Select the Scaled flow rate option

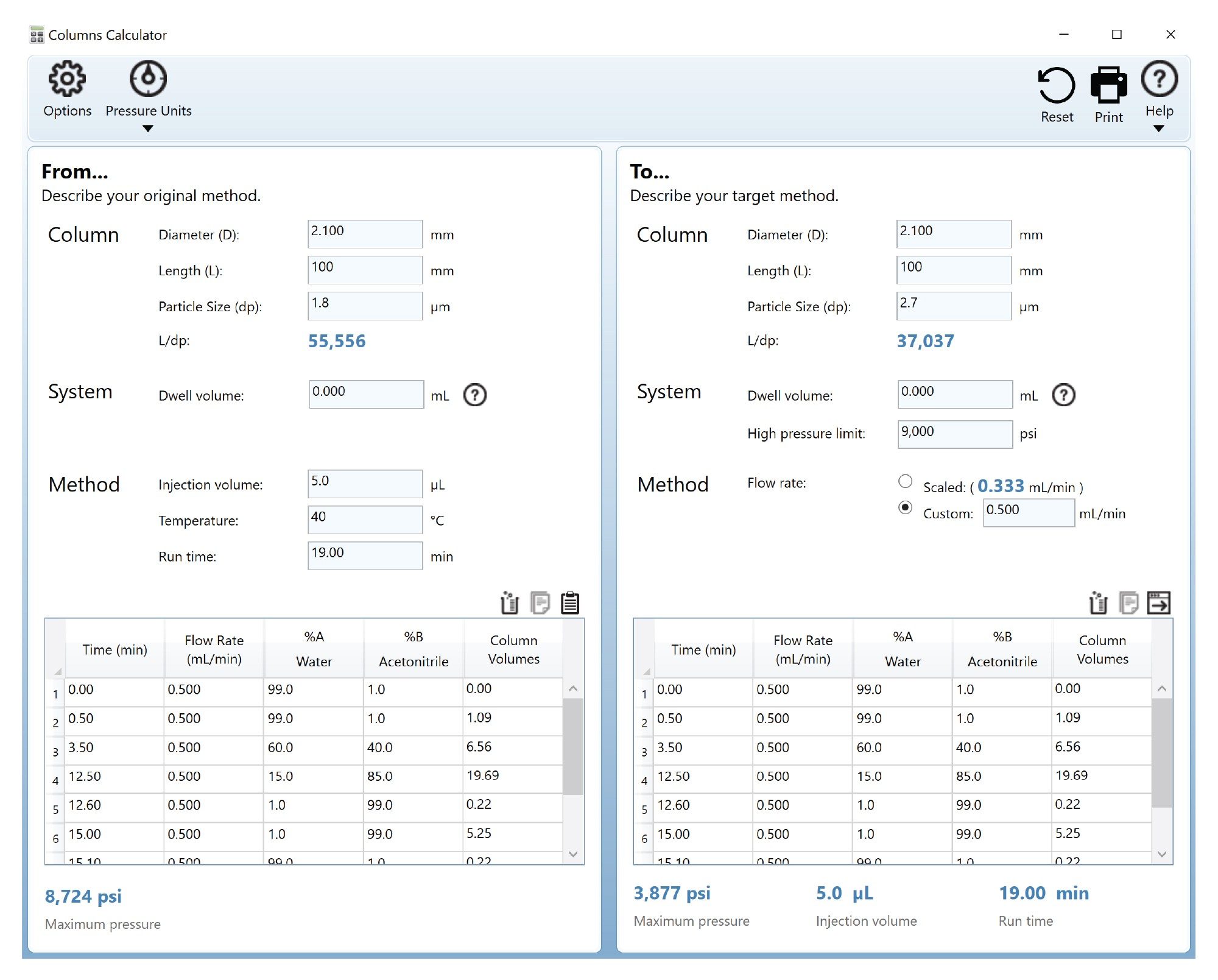pyautogui.click(x=905, y=482)
